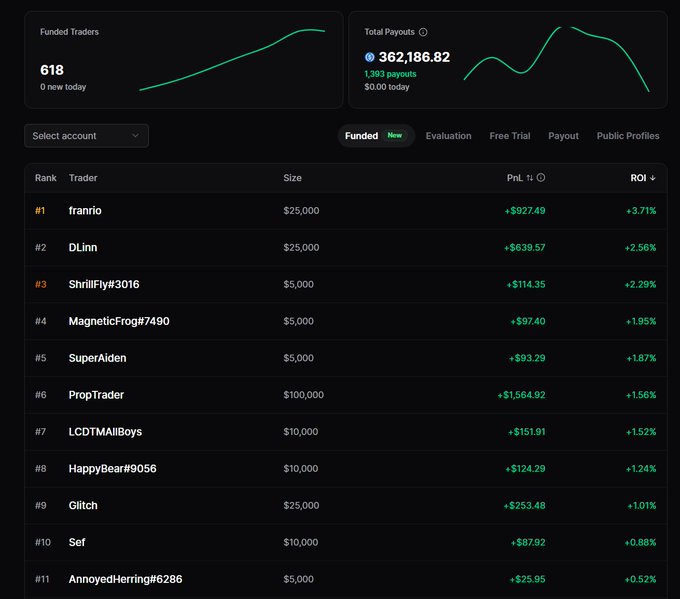Click the +$124.29 PnL value

525,469
